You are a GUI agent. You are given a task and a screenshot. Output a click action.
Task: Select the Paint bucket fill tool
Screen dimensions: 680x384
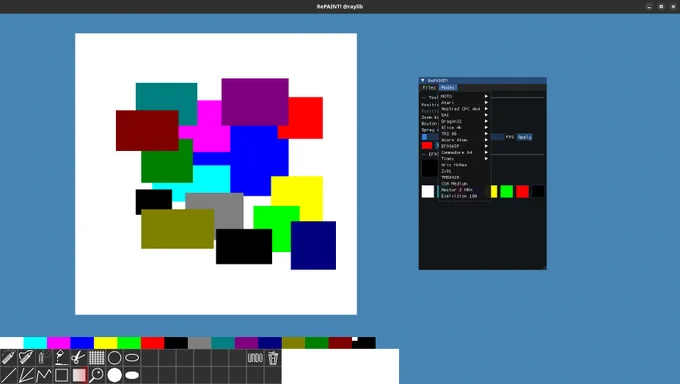pos(61,358)
